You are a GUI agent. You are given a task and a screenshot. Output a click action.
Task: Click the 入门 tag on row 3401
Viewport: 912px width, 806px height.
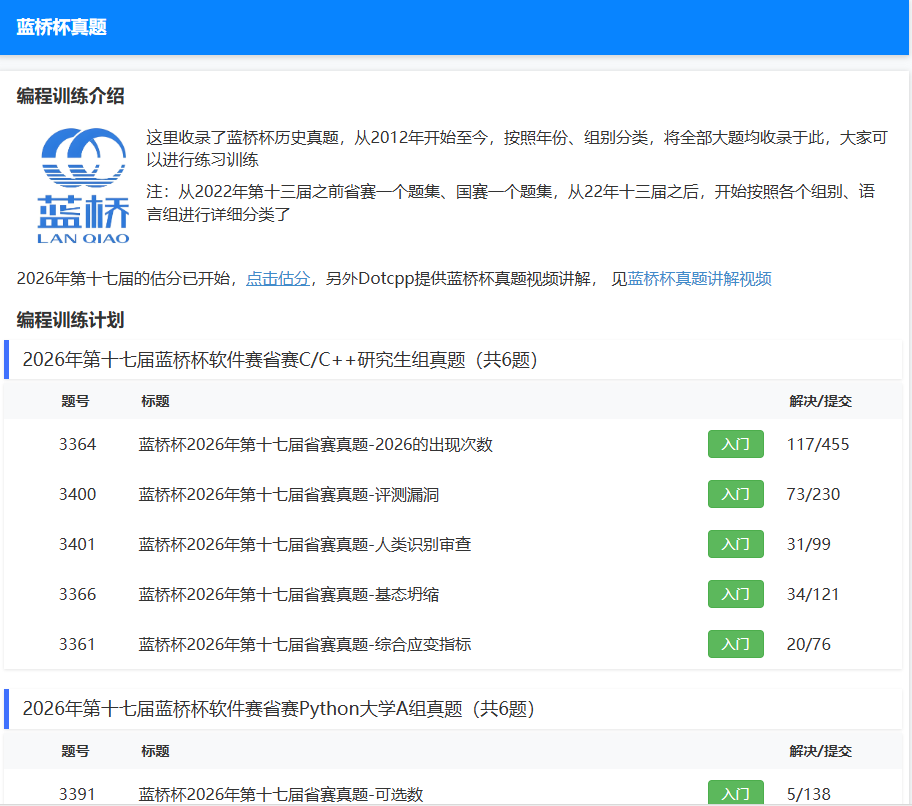[x=736, y=544]
